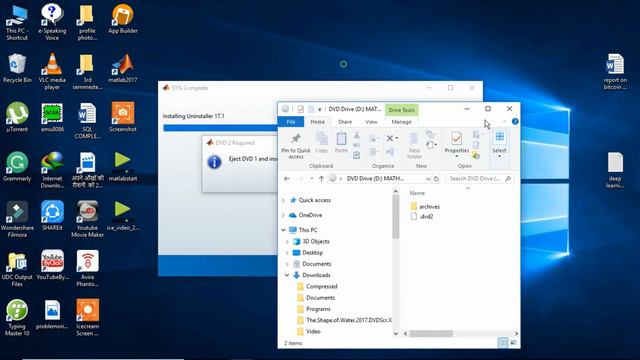The image size is (640, 360).
Task: Open the File tab in Explorer
Action: (x=291, y=122)
